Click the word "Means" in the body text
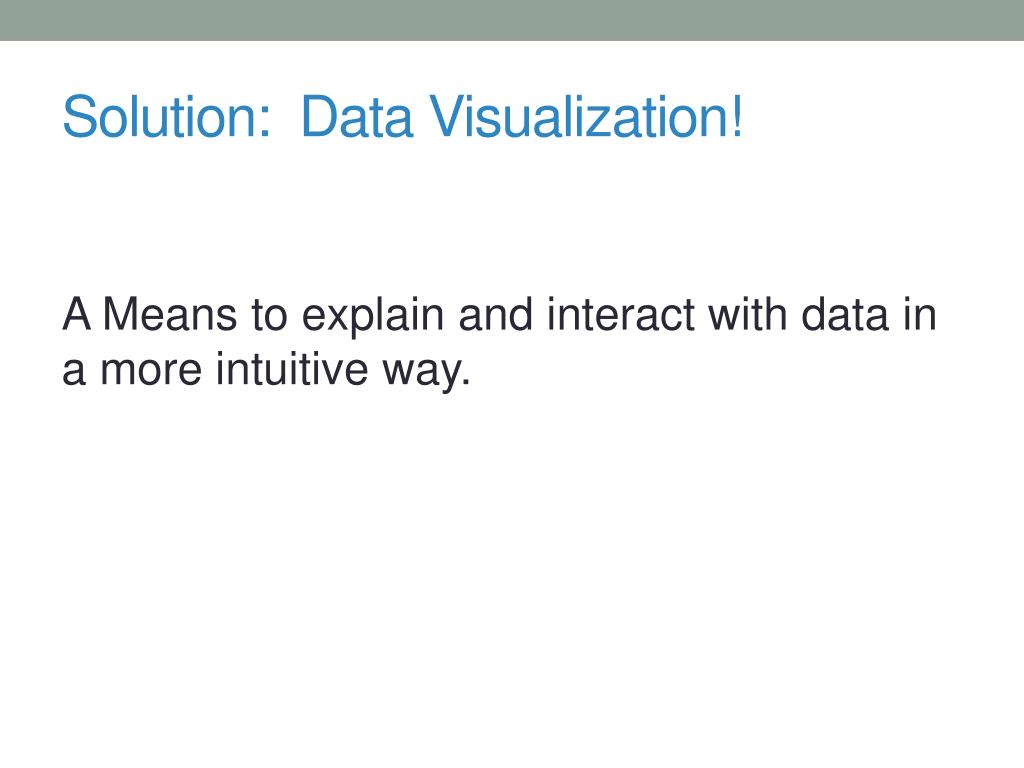This screenshot has height=768, width=1024. pos(171,316)
